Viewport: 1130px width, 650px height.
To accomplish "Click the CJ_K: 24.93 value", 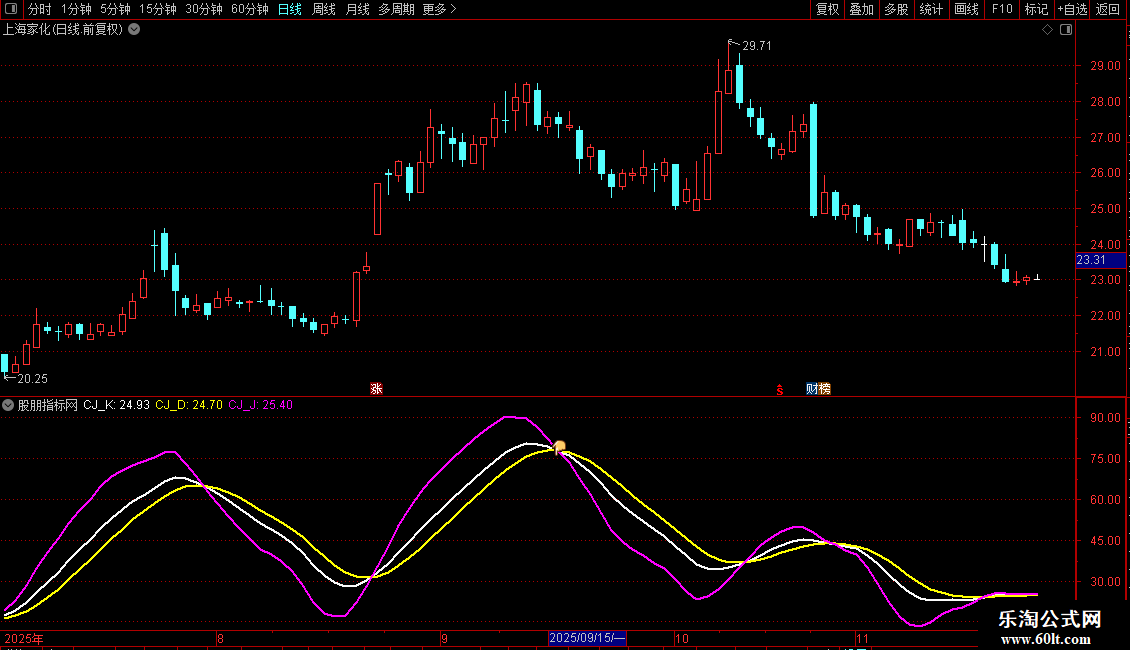I will [x=117, y=405].
